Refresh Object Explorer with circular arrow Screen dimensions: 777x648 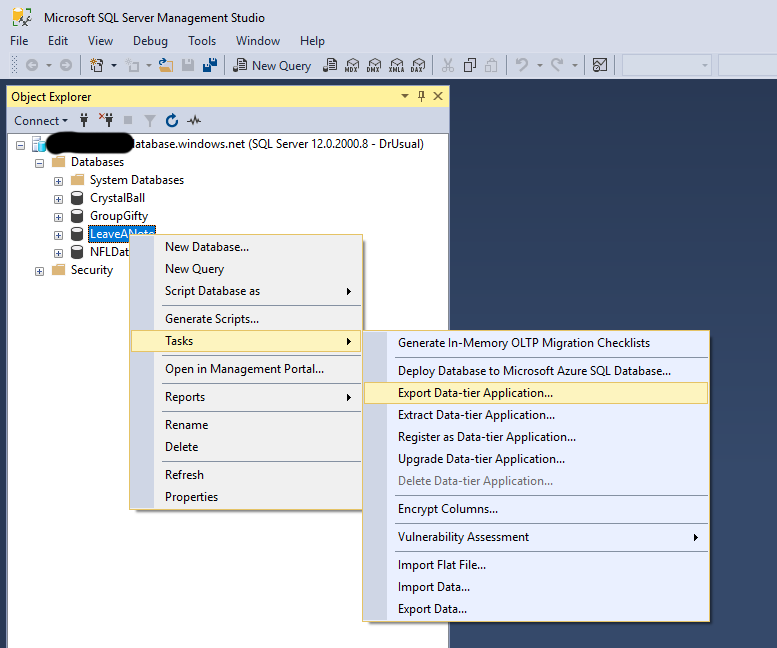tap(172, 120)
